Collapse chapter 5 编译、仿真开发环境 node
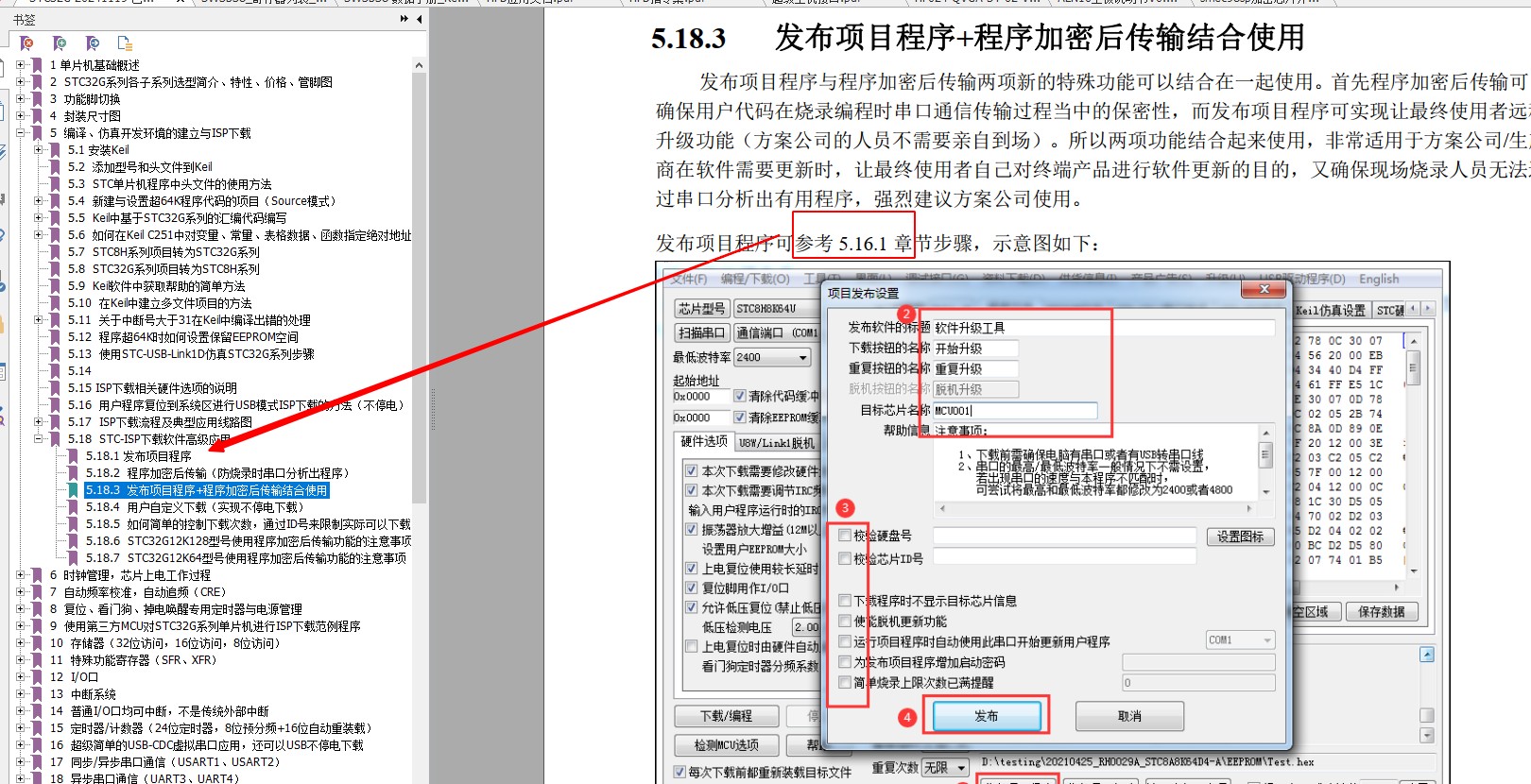 [21, 133]
